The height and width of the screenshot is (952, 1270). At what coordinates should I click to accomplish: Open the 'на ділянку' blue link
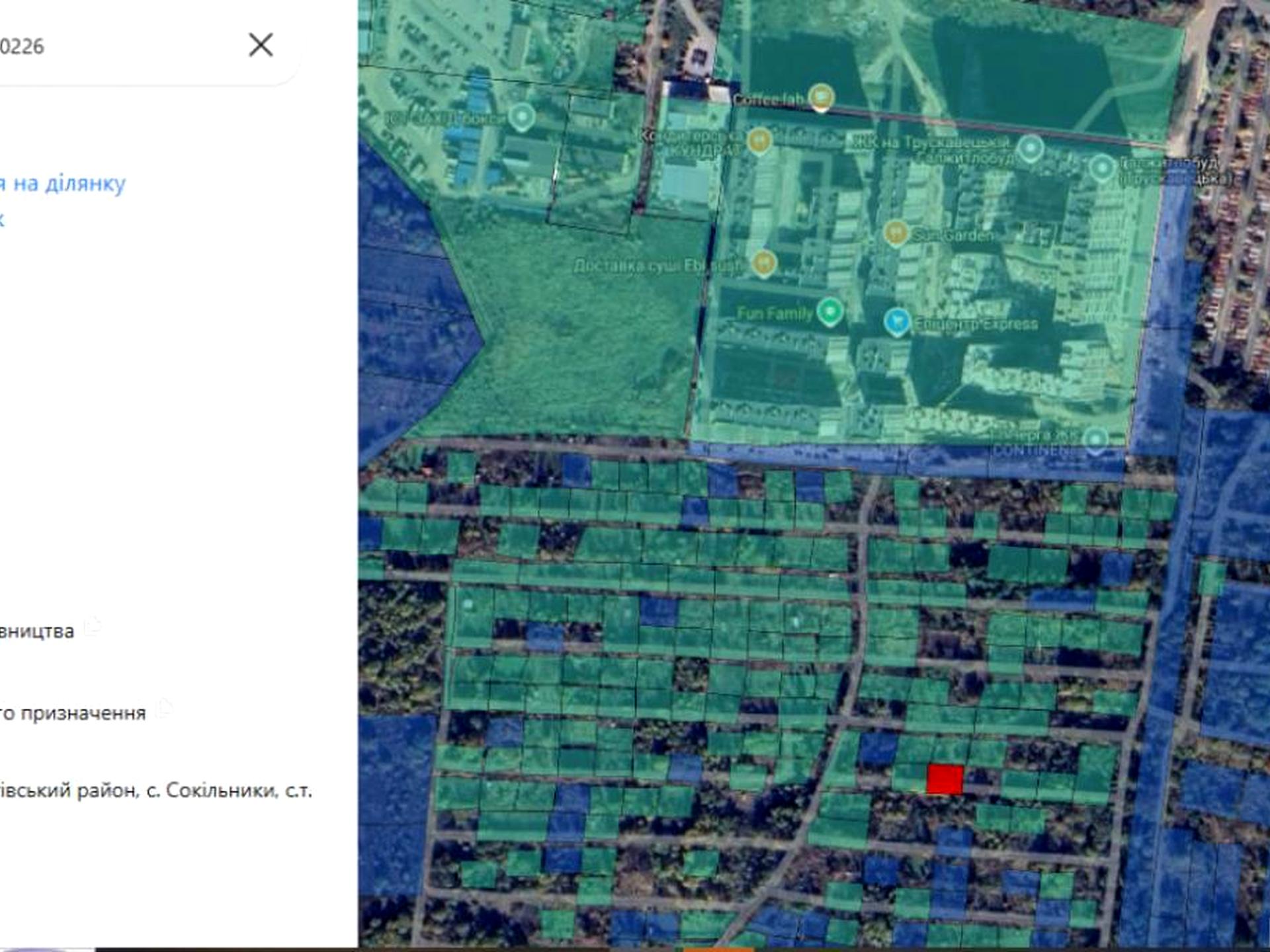pos(66,183)
